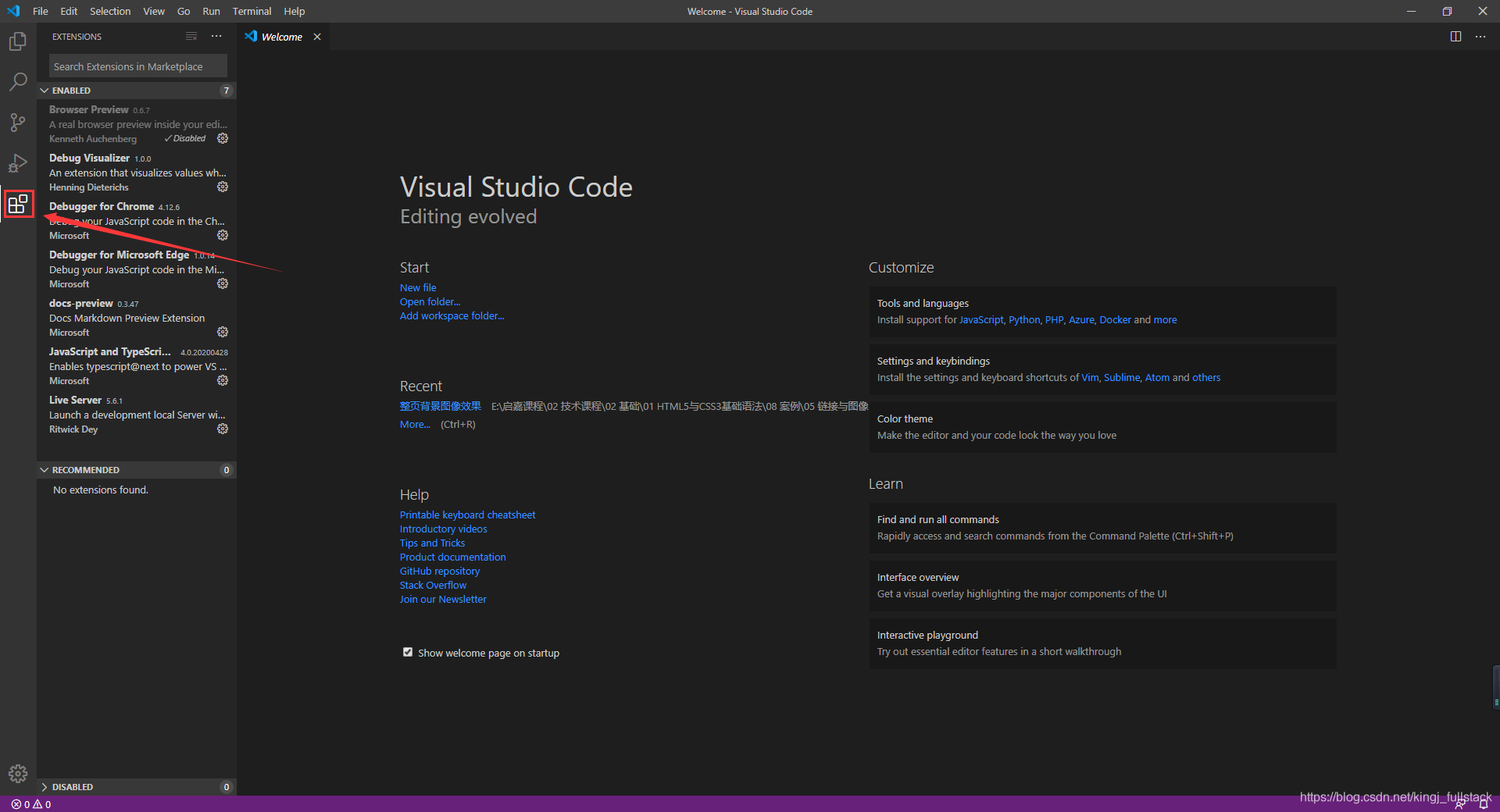The image size is (1500, 812).
Task: Install Sublime keybindings link
Action: pyautogui.click(x=1122, y=377)
